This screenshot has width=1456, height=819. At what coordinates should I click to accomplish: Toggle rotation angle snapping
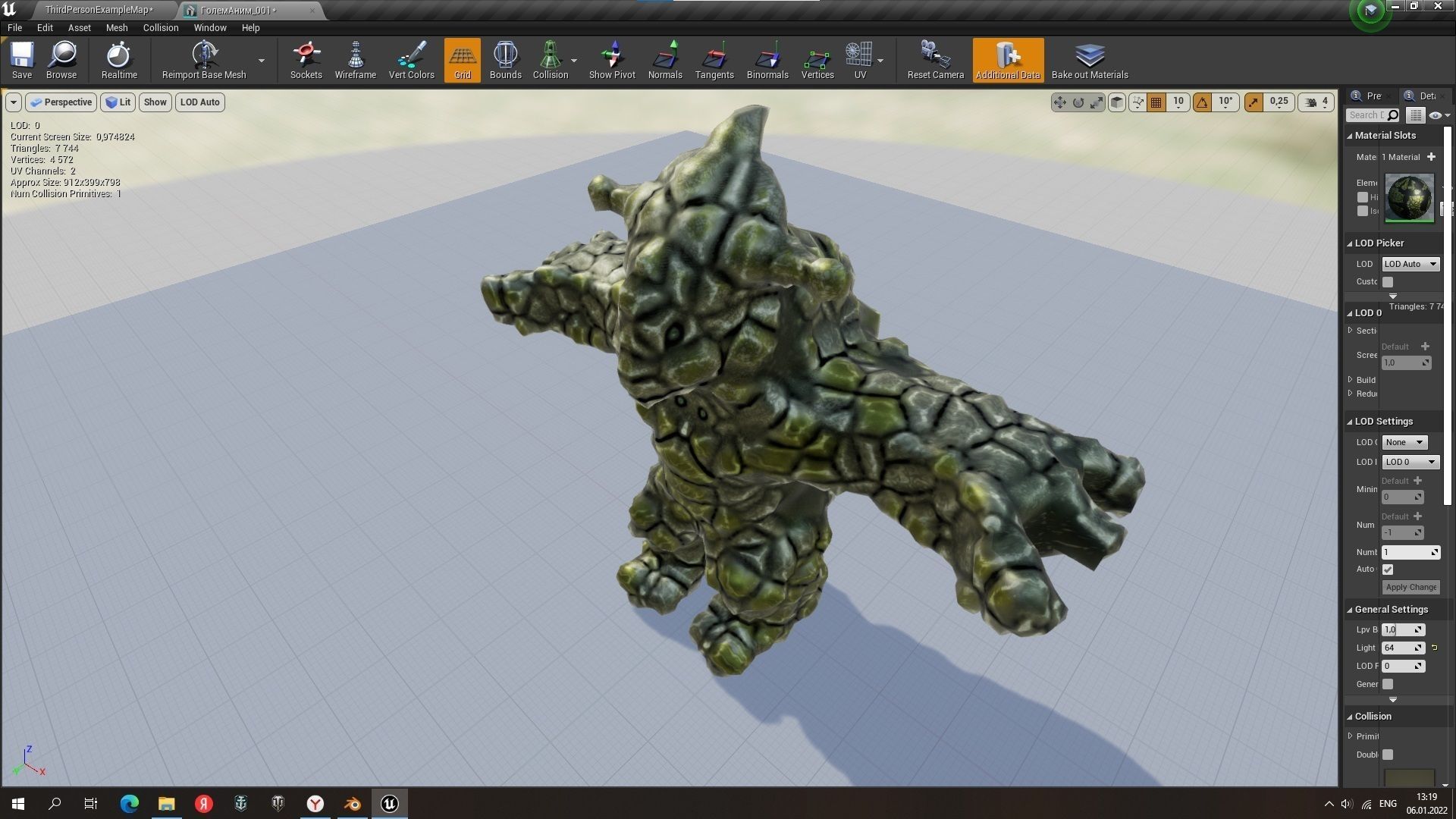[x=1202, y=102]
